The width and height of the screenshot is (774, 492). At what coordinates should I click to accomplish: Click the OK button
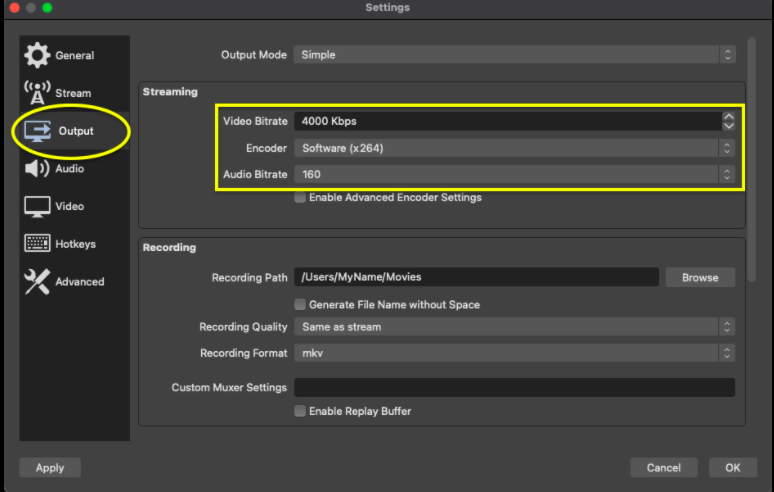pos(733,467)
